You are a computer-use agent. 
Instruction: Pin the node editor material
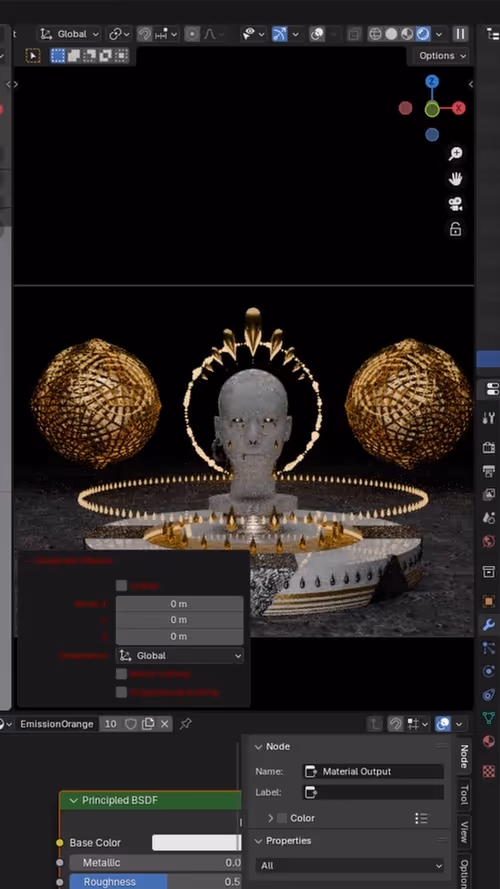click(x=185, y=724)
